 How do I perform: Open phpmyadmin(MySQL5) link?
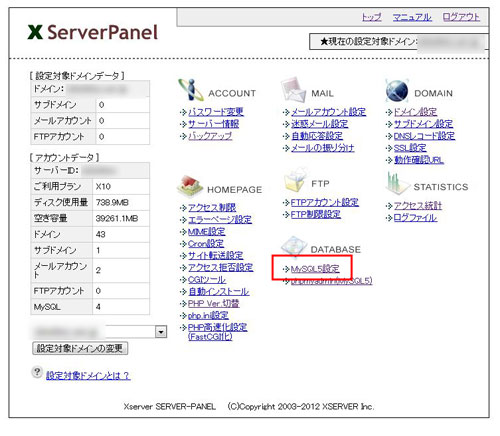tap(332, 281)
